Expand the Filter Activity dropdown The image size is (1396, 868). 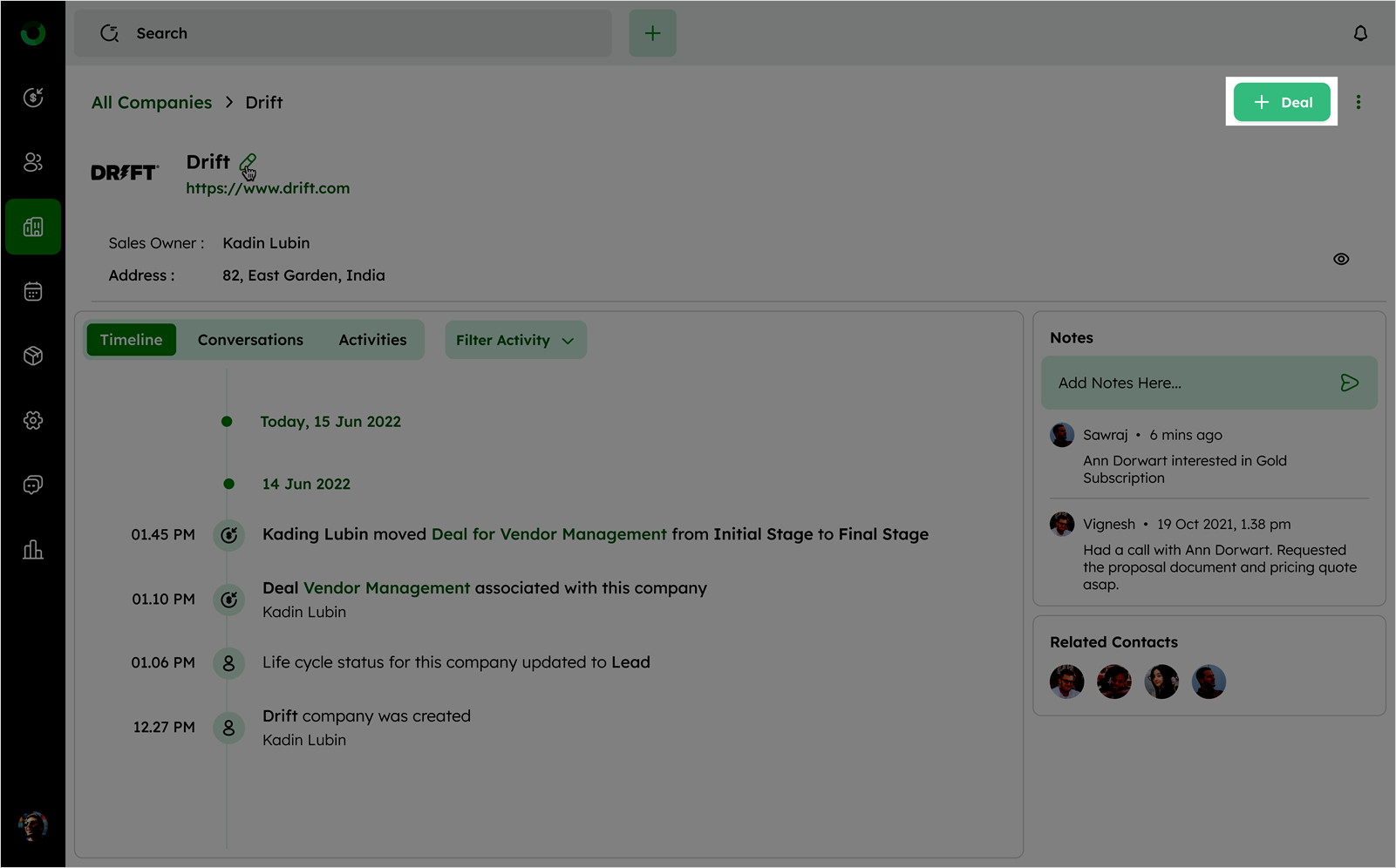515,340
